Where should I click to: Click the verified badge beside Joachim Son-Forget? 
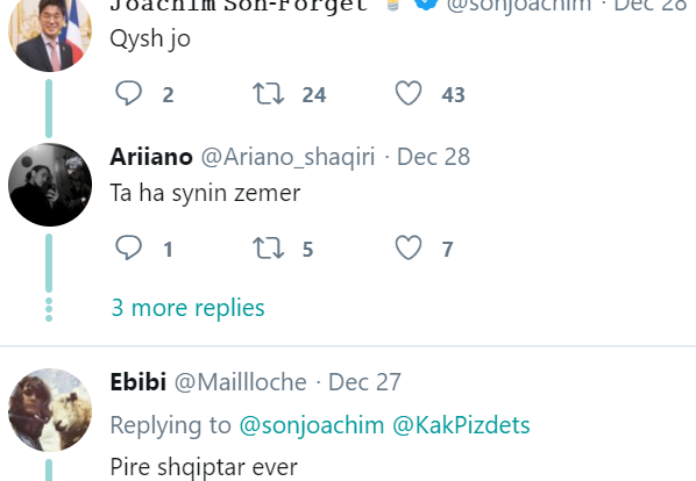click(x=427, y=4)
